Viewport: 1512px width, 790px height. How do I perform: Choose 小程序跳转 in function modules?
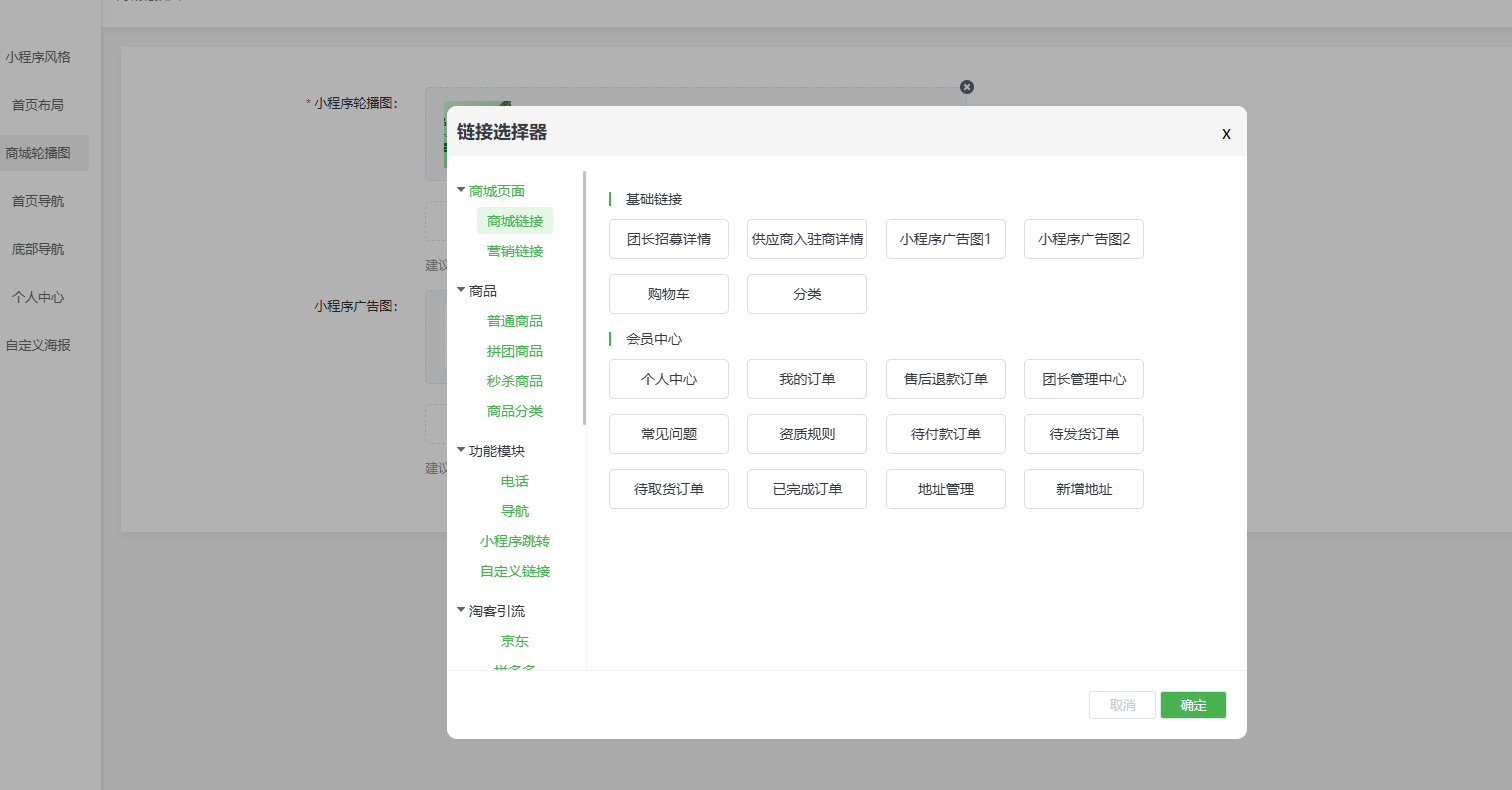click(x=515, y=541)
